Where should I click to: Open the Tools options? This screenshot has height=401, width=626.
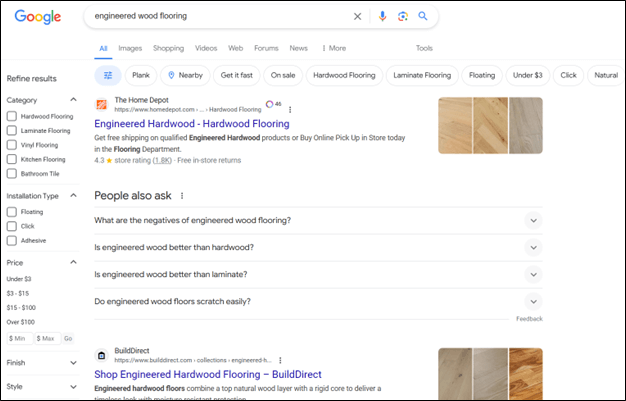(x=424, y=48)
